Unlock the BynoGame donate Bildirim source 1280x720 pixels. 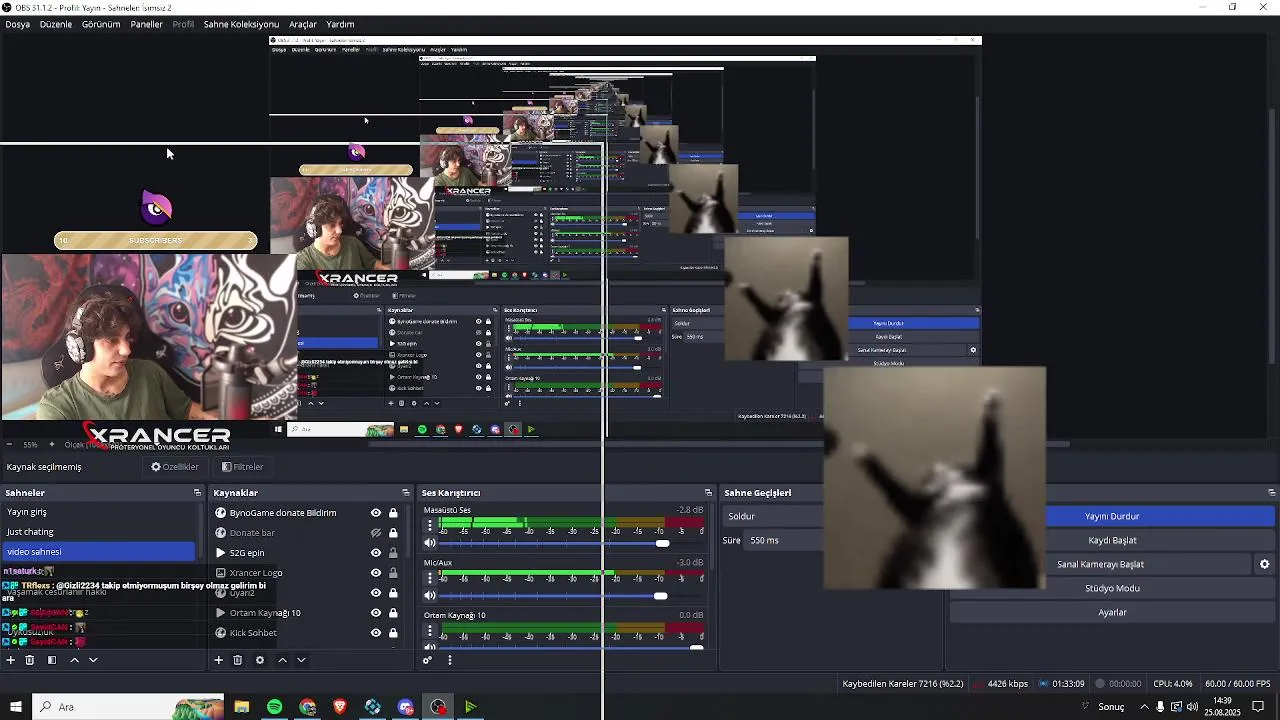point(393,513)
